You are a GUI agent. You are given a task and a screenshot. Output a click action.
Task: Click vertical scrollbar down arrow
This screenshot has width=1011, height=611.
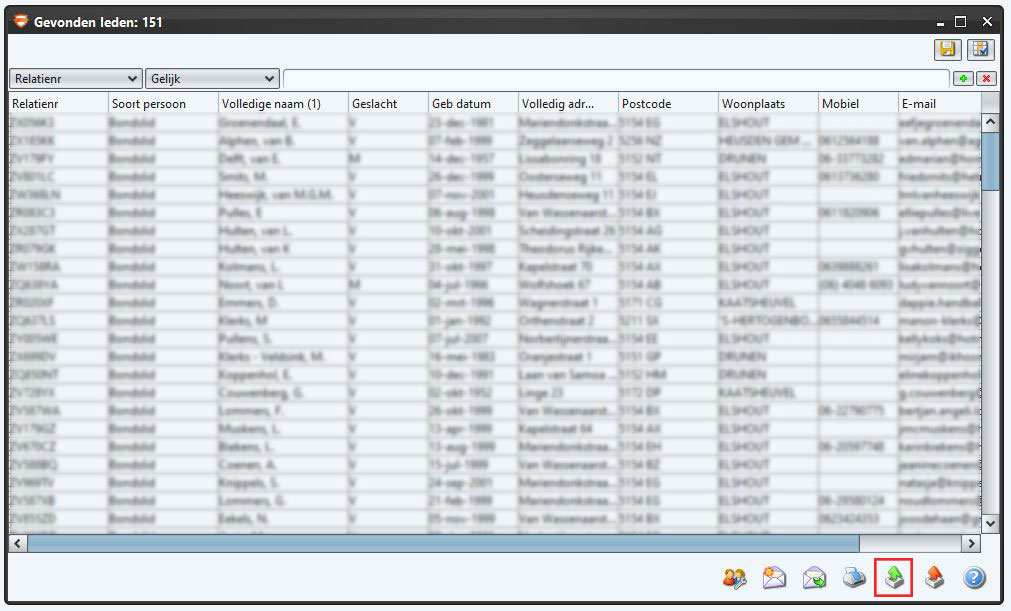[x=990, y=523]
